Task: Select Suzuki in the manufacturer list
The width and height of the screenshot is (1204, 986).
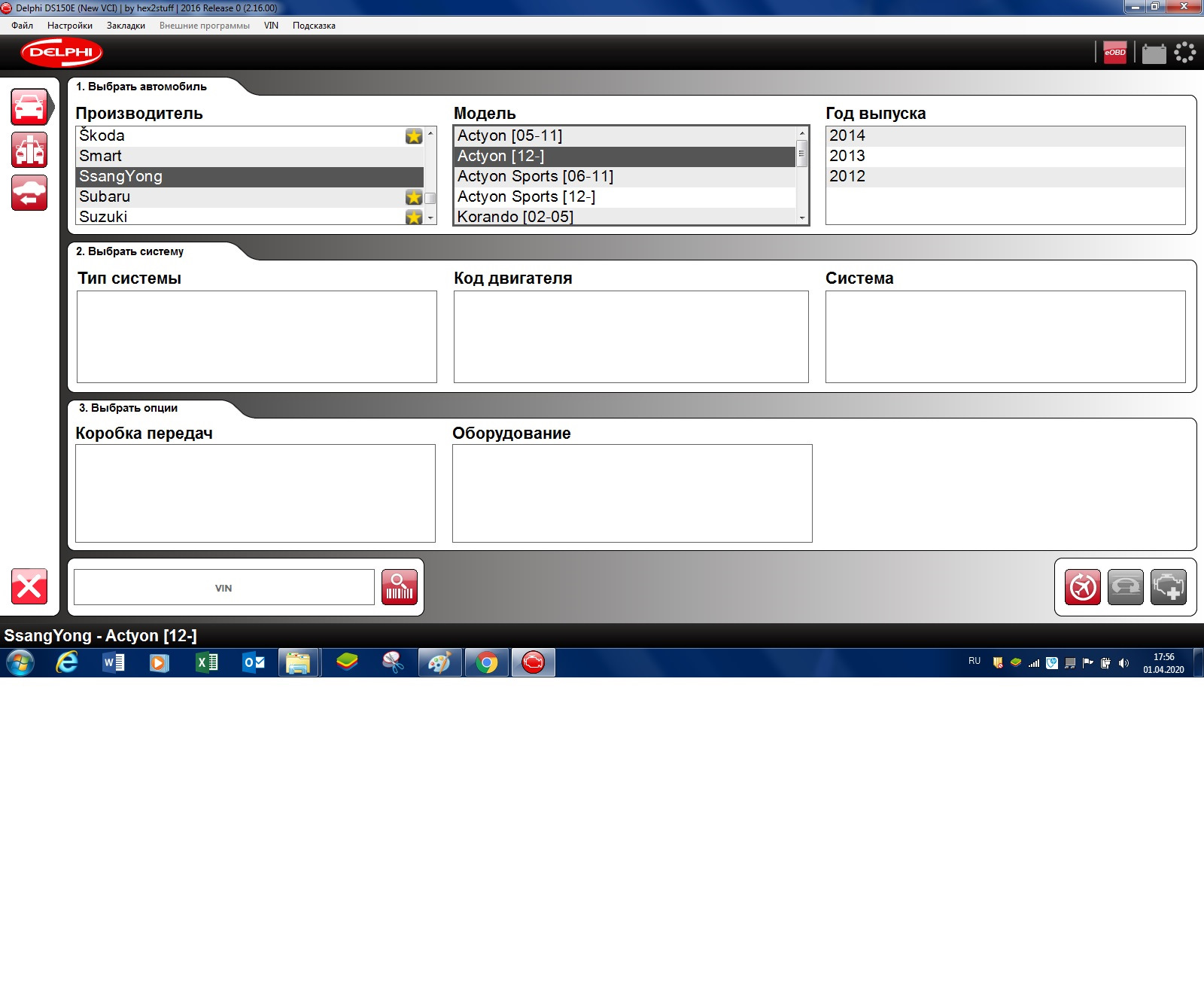Action: [250, 216]
